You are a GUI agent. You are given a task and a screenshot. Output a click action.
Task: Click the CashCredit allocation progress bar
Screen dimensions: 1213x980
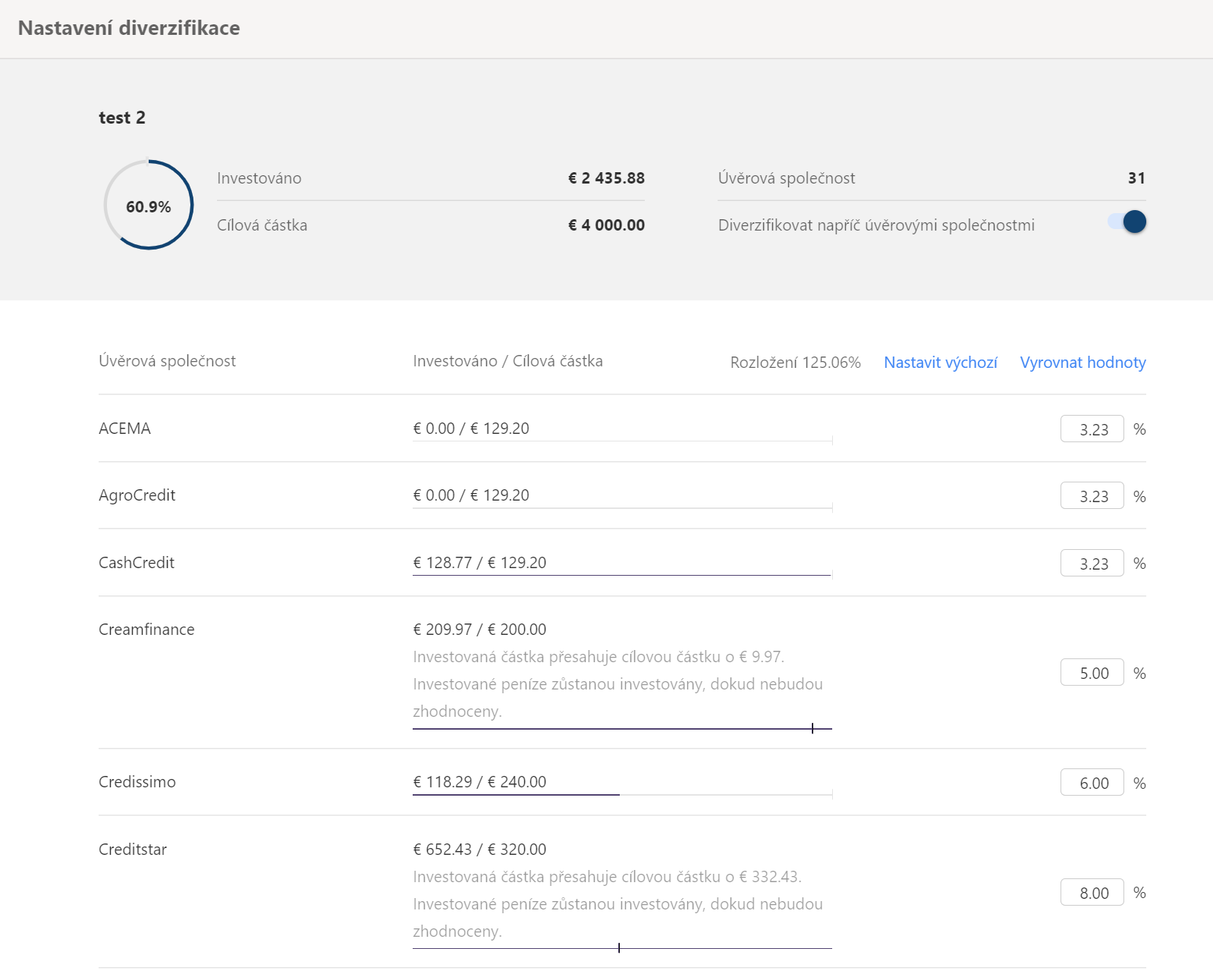point(622,575)
